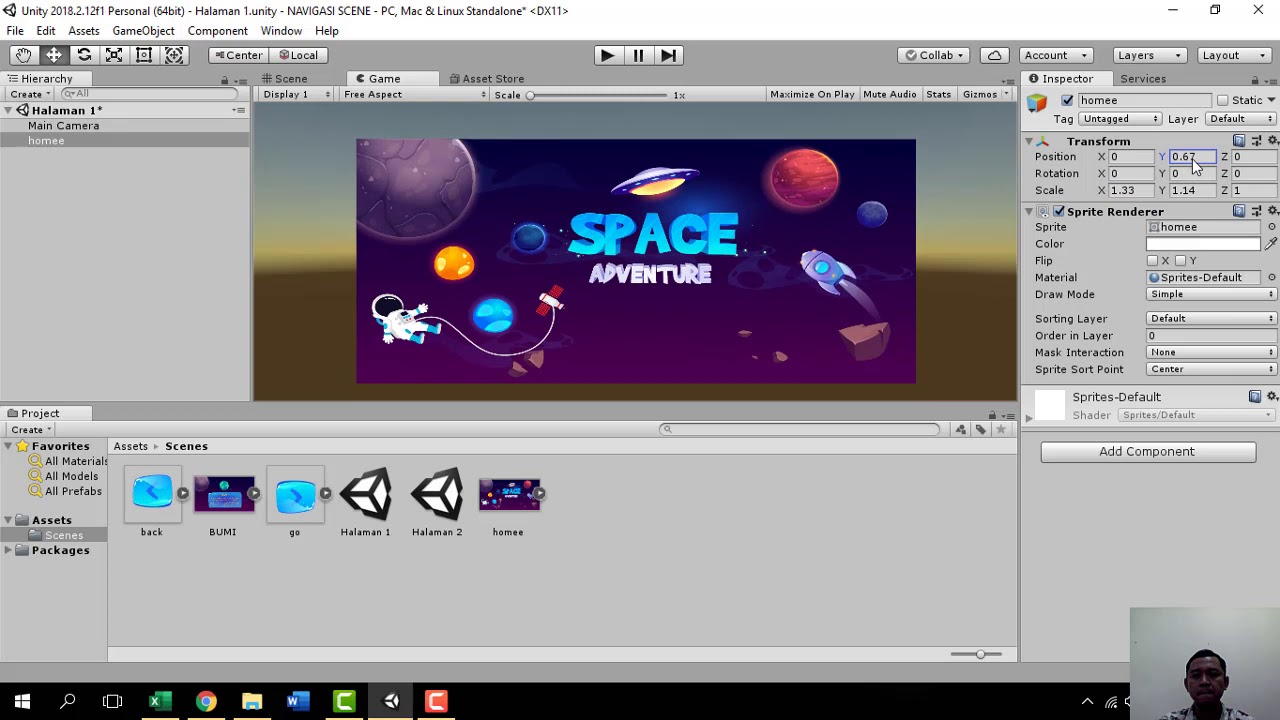The height and width of the screenshot is (720, 1280).
Task: Toggle the Sprite Renderer enabled checkbox
Action: [x=1059, y=211]
